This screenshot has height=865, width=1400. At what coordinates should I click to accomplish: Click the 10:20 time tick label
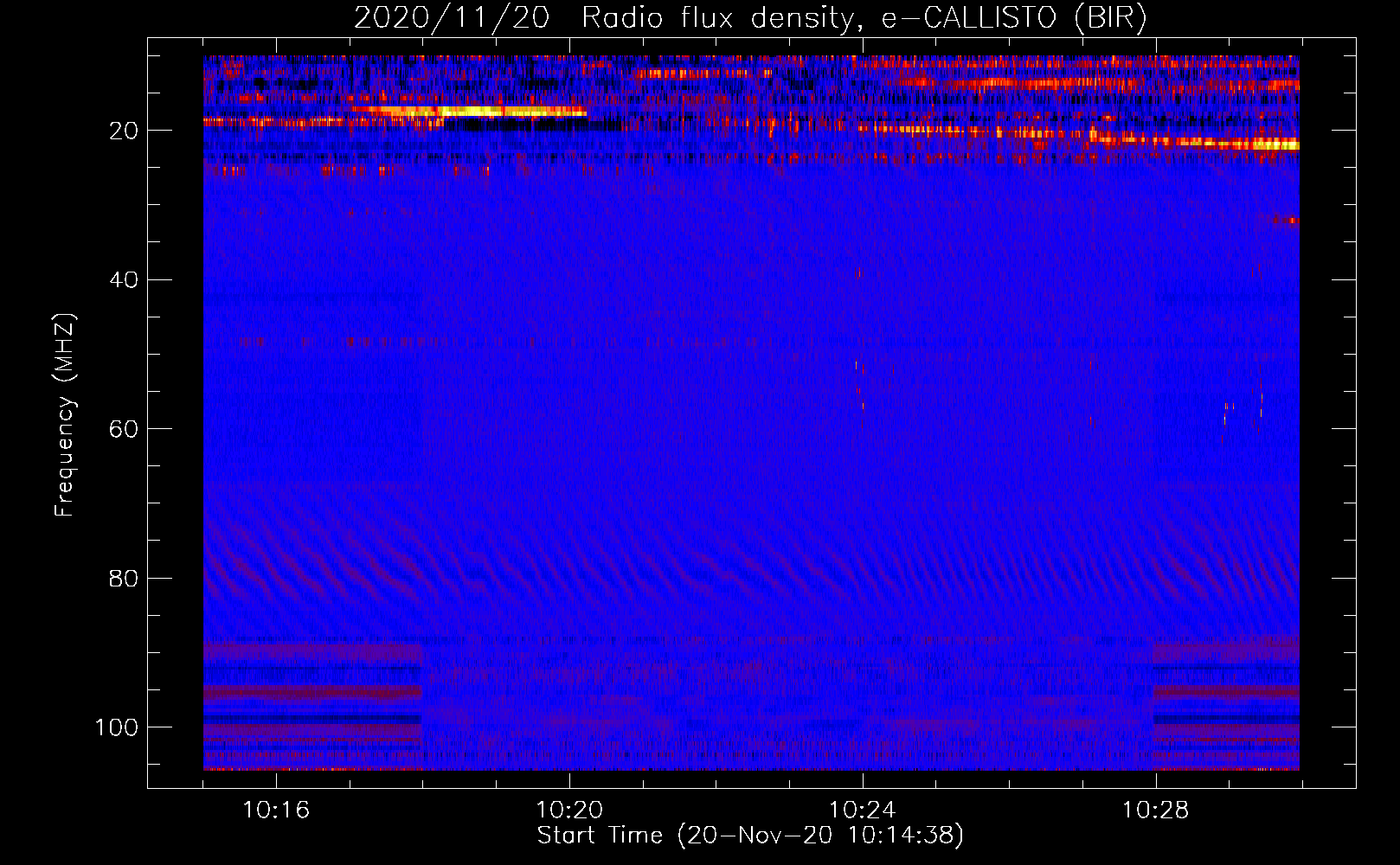click(x=569, y=811)
